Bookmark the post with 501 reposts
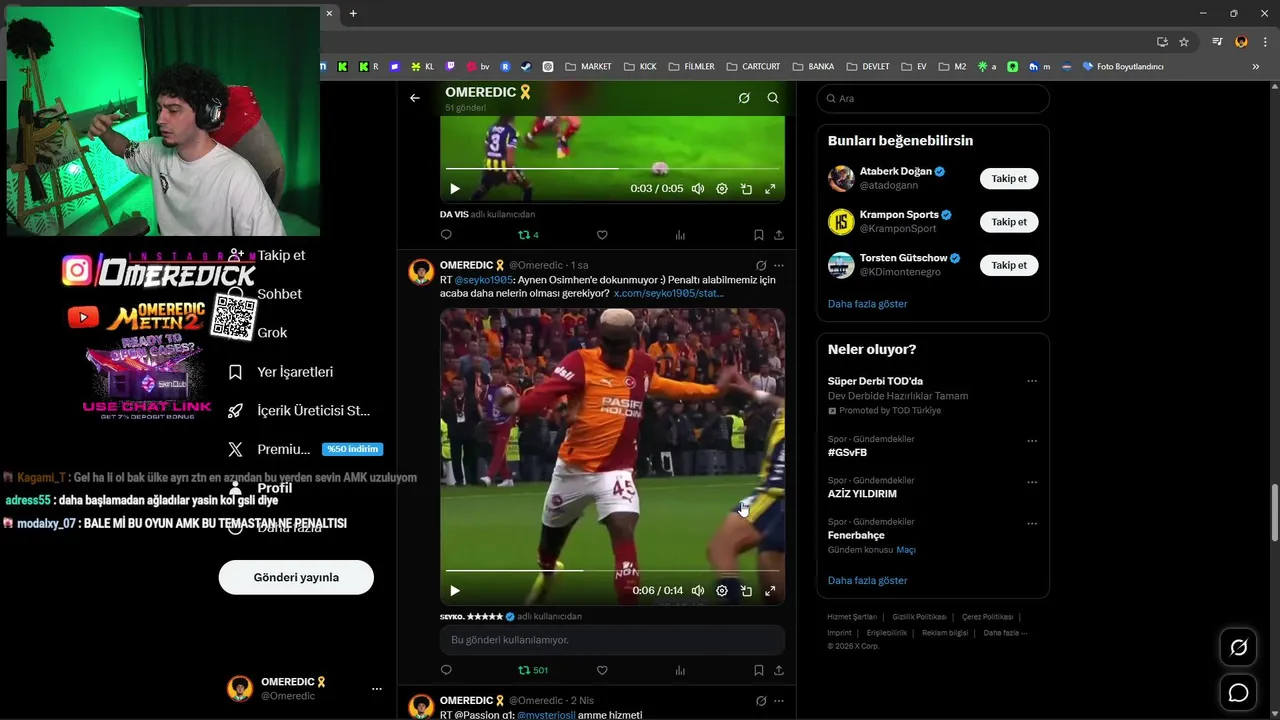Viewport: 1280px width, 720px height. pyautogui.click(x=759, y=670)
